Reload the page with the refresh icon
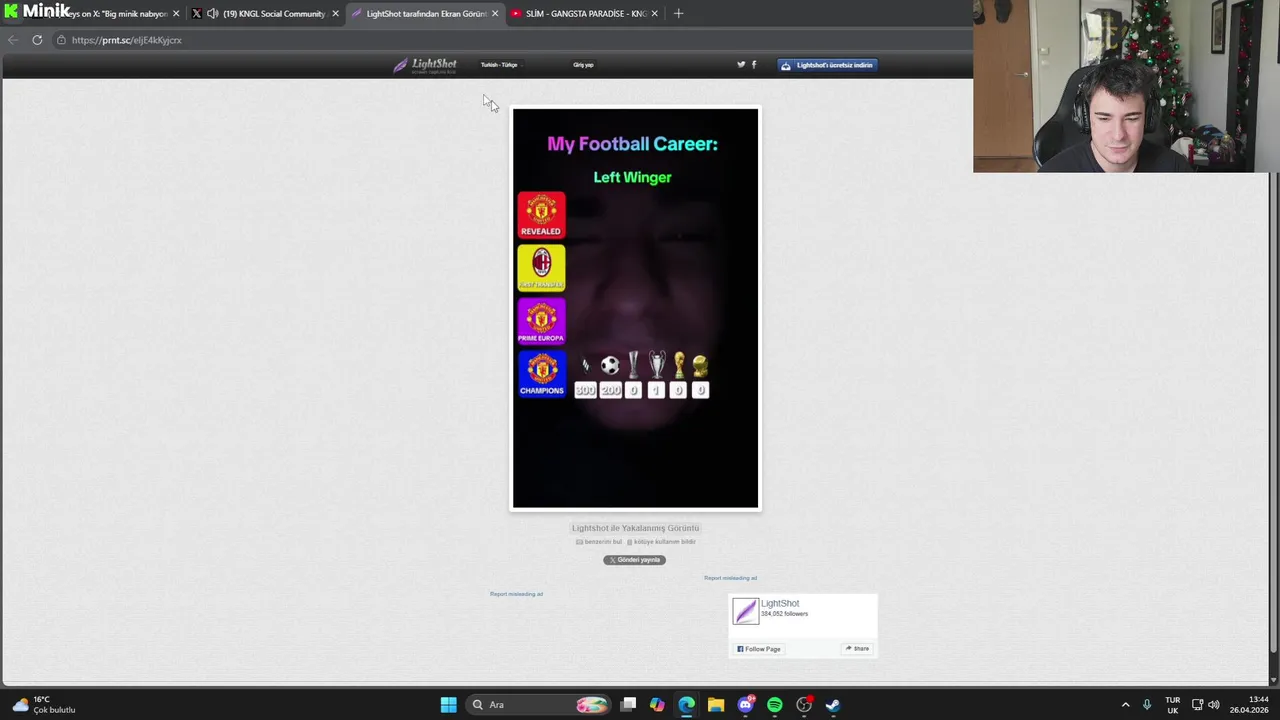This screenshot has height=720, width=1280. (x=37, y=40)
